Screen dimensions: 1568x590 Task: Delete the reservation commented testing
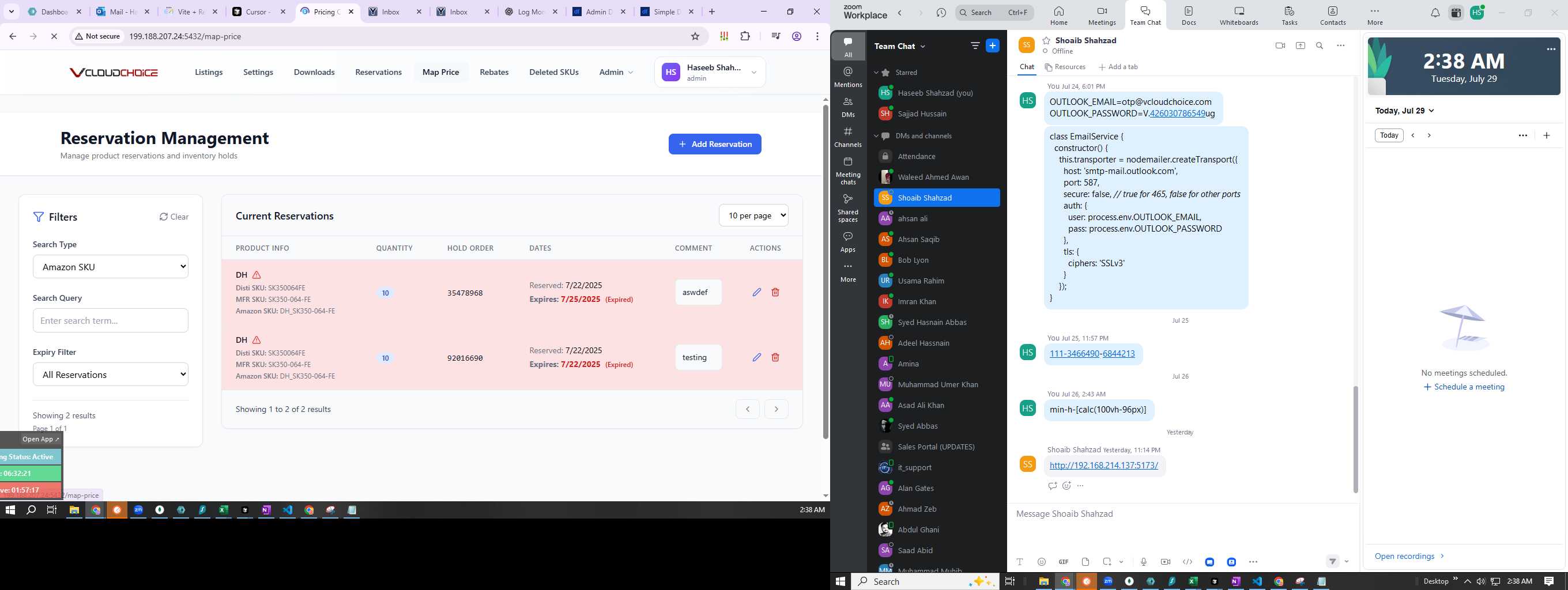click(x=775, y=357)
